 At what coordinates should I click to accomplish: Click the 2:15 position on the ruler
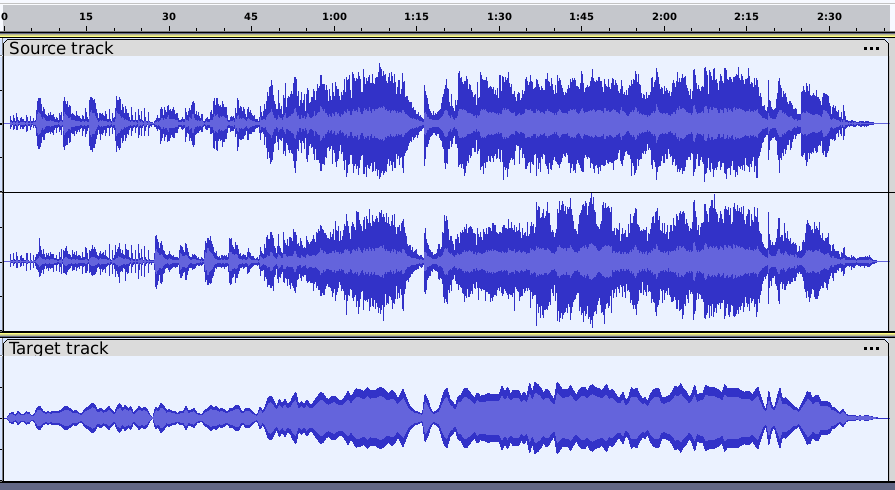pyautogui.click(x=746, y=16)
